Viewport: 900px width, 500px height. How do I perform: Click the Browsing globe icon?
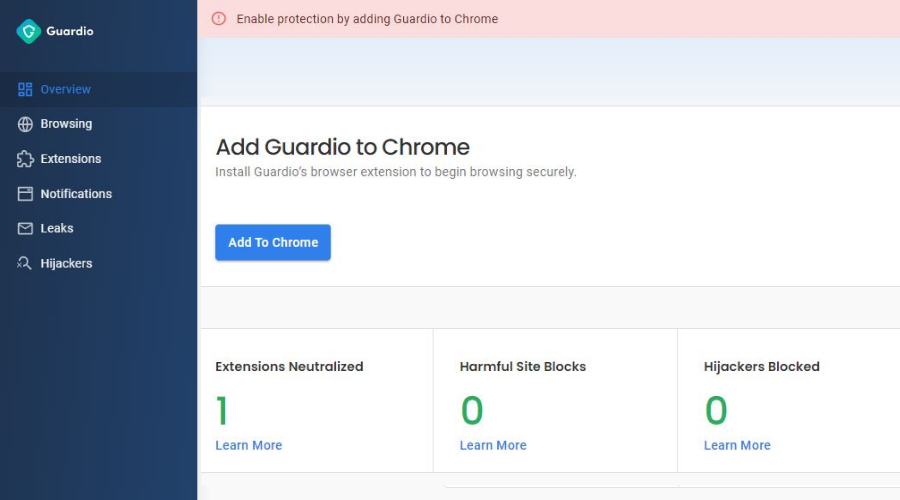[x=25, y=124]
